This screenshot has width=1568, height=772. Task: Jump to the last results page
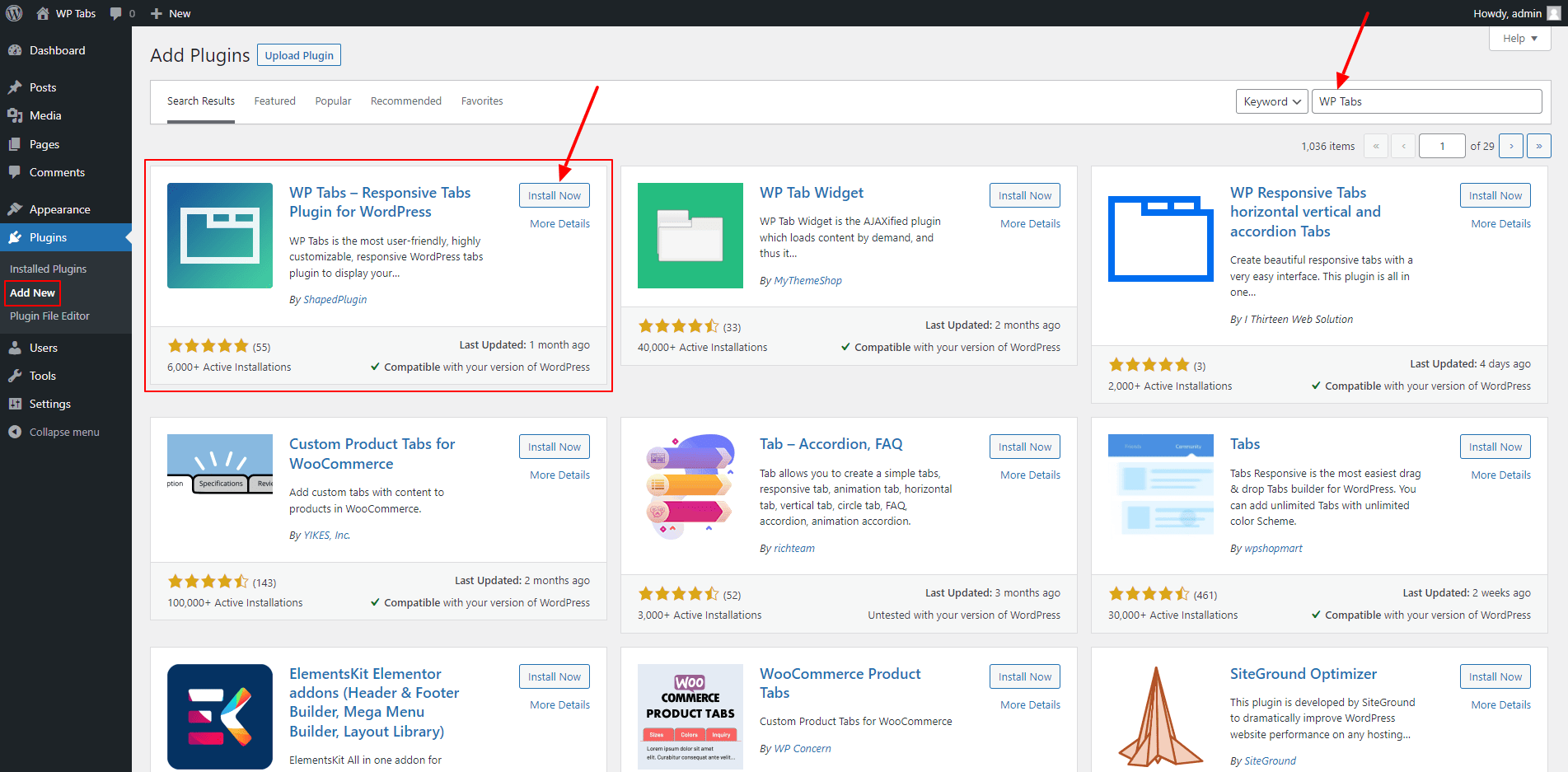(1539, 146)
